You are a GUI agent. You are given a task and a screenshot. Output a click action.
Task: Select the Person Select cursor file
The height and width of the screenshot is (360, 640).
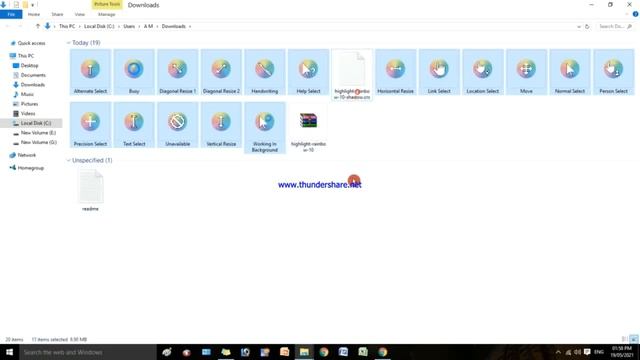613,72
